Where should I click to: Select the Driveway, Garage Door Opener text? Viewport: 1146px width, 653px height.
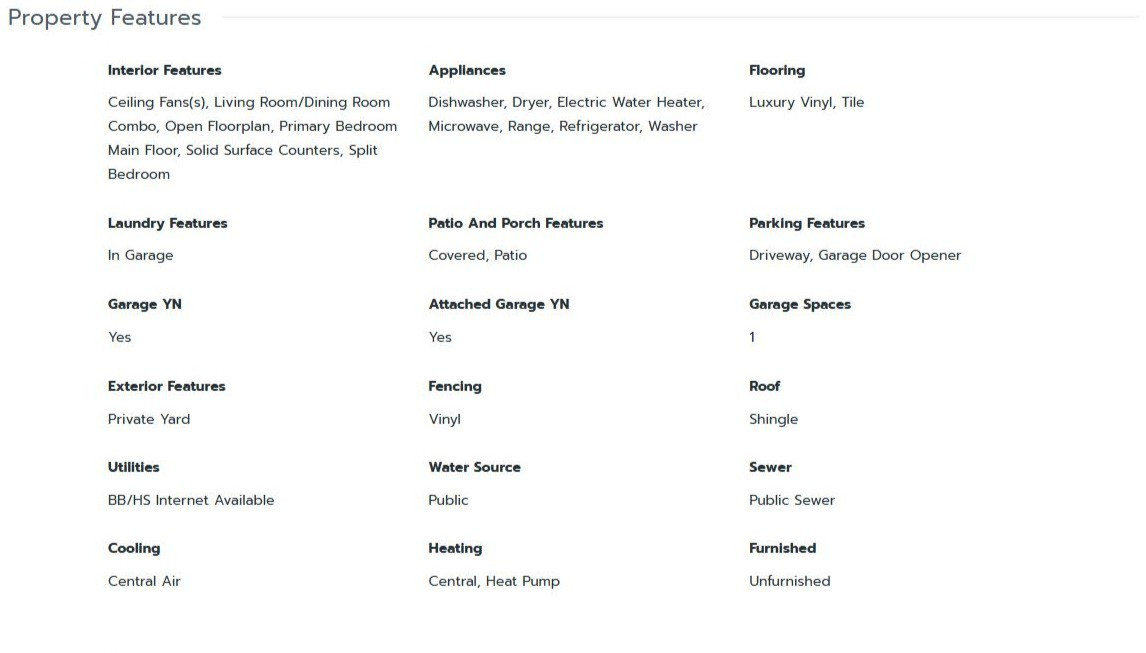click(855, 255)
